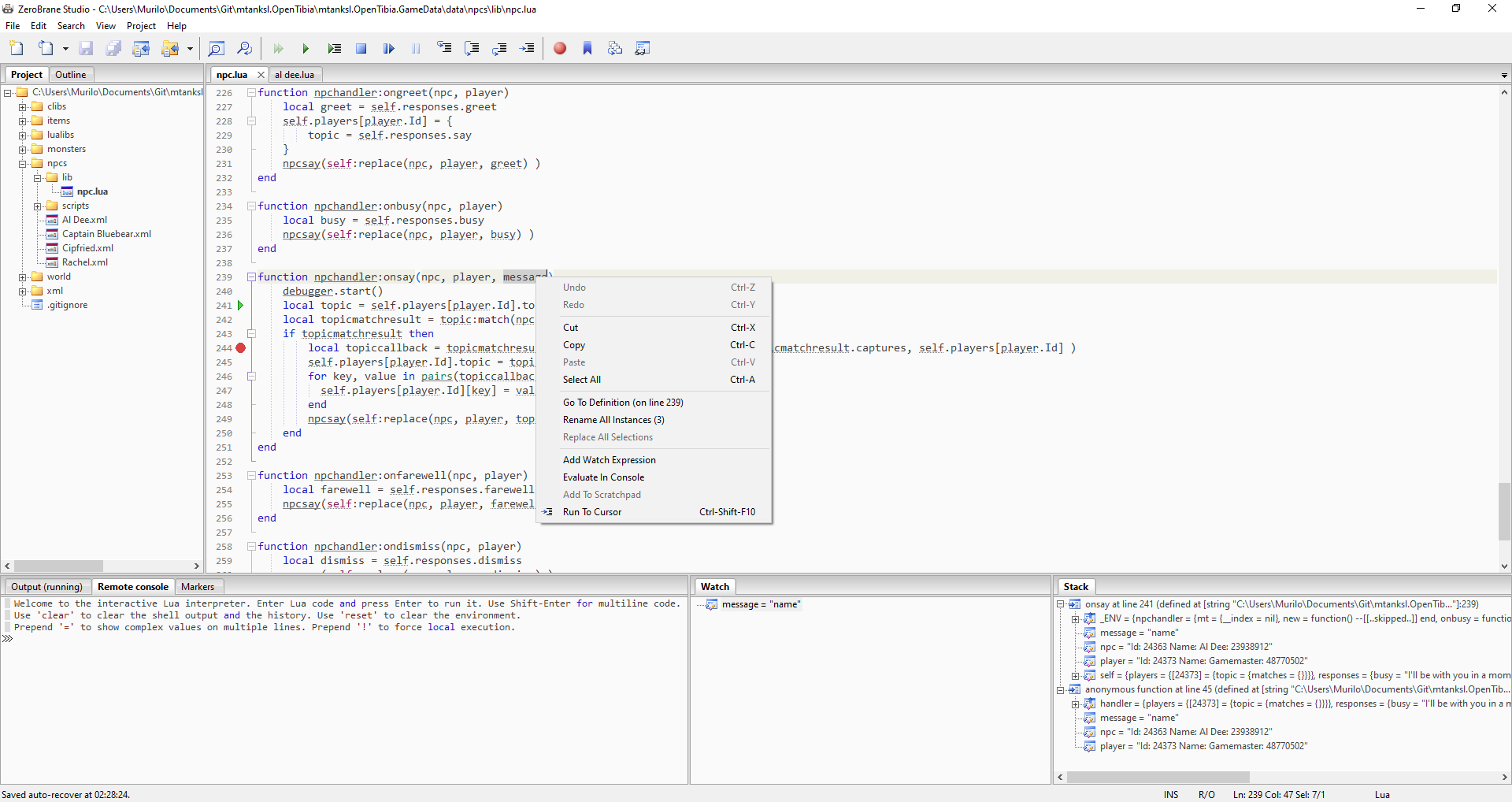
Task: Collapse the lib folder in the project tree
Action: pos(38,177)
